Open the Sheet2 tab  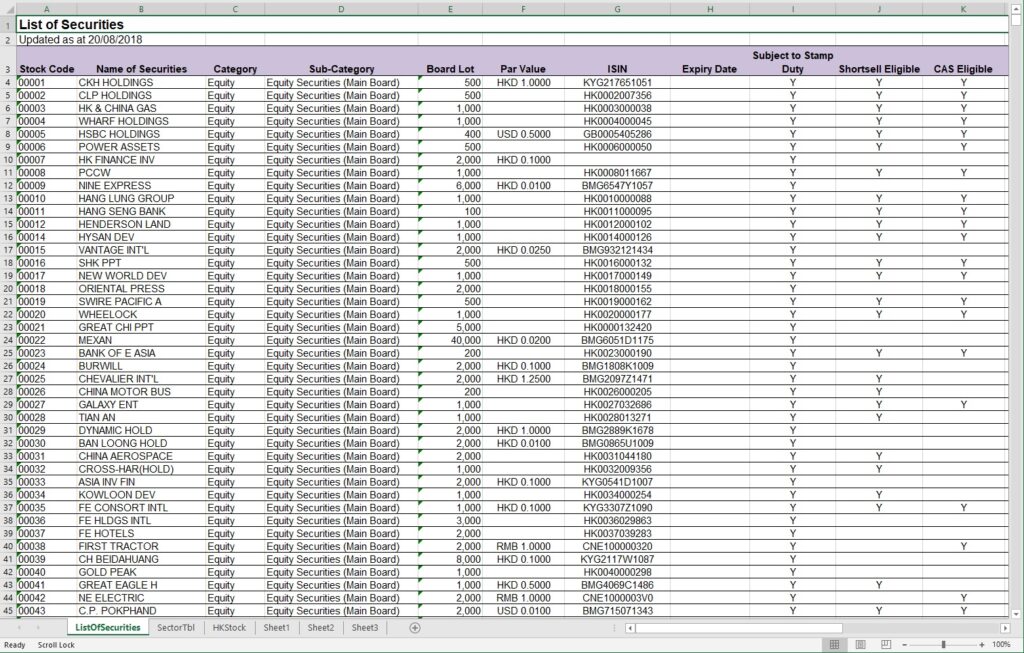(321, 628)
